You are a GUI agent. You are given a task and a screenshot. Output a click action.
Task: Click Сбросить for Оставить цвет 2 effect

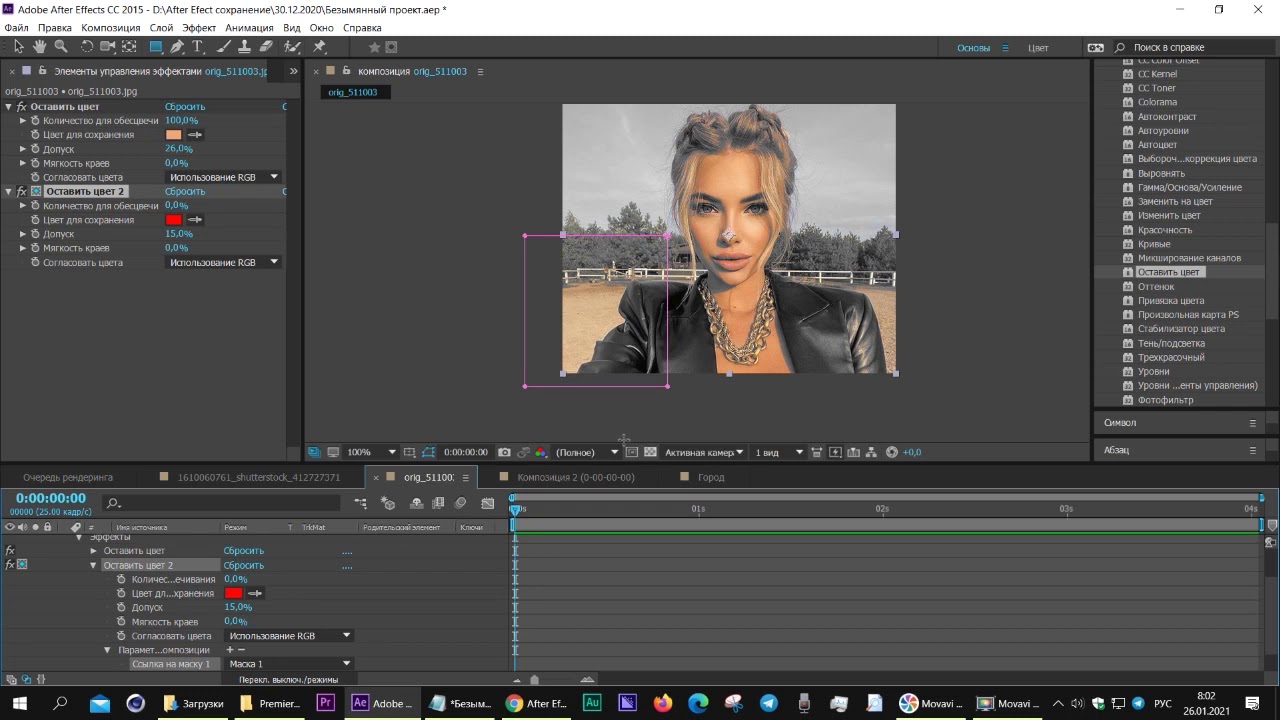click(x=185, y=191)
